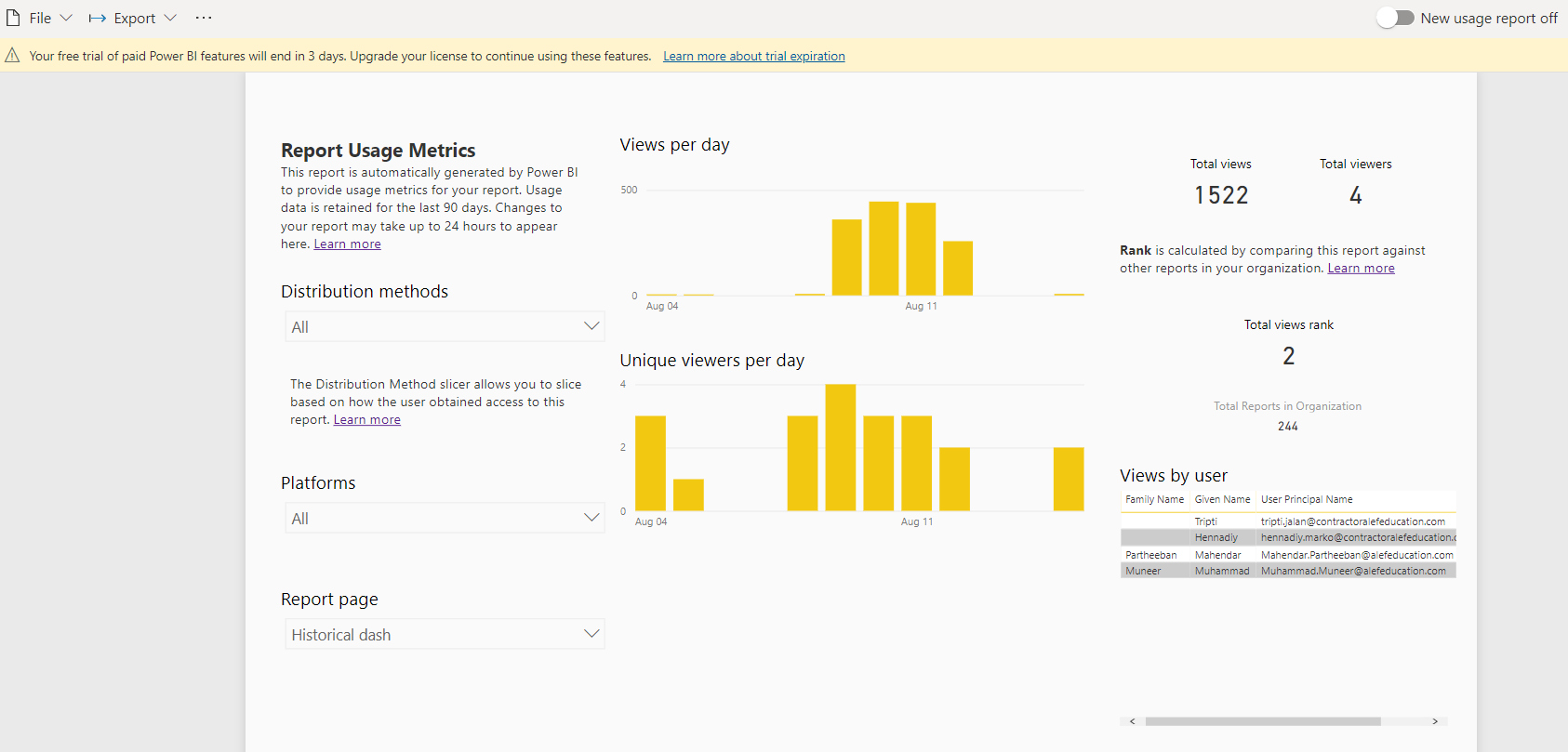
Task: Sort by Family Name column header
Action: (1154, 499)
